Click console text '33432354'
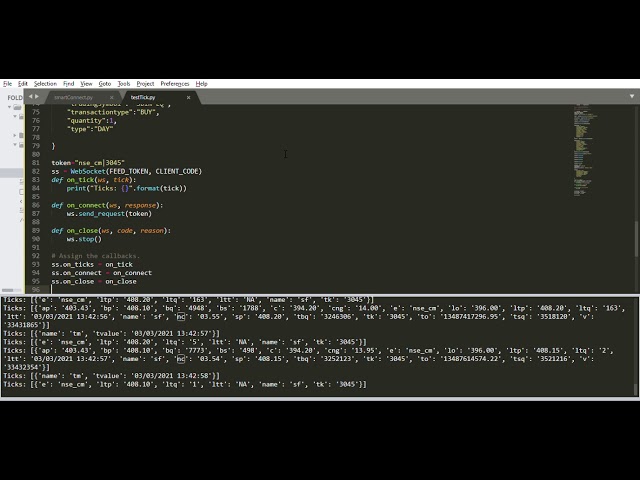Image resolution: width=640 pixels, height=480 pixels. pyautogui.click(x=22, y=367)
